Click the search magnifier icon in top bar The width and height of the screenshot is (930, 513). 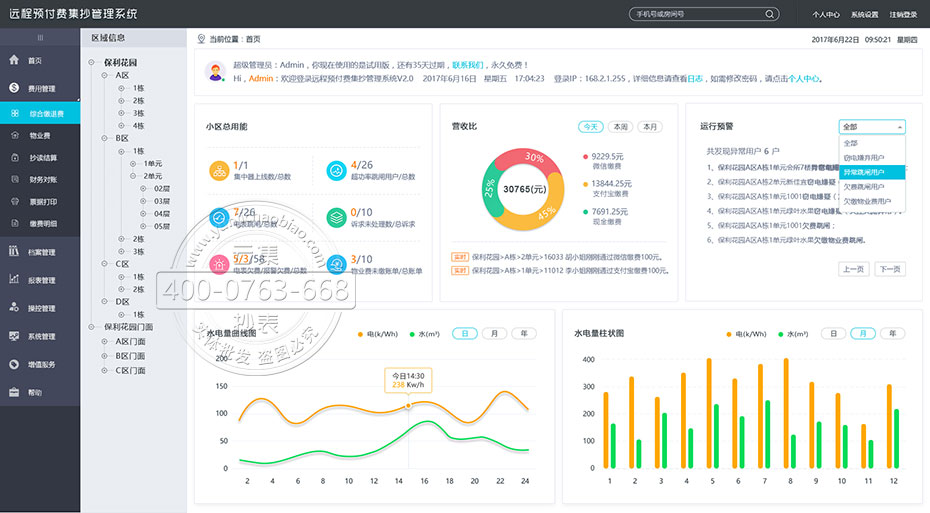click(x=769, y=14)
